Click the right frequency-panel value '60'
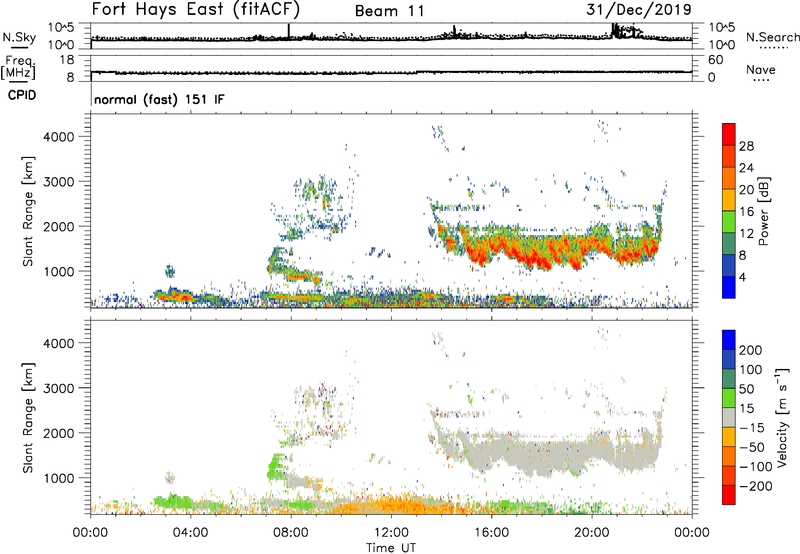The width and height of the screenshot is (800, 554). point(715,60)
